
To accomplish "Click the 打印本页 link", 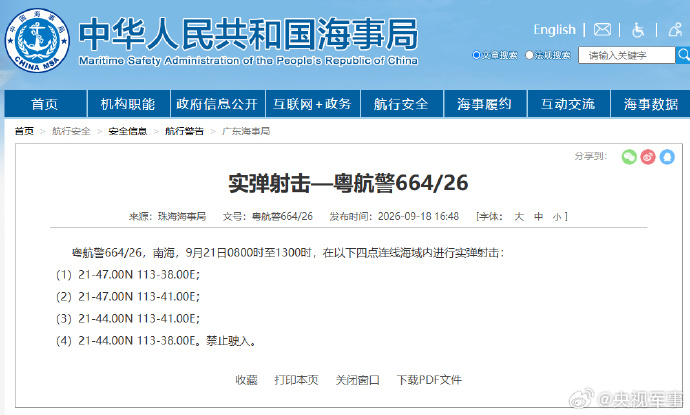I will click(x=296, y=380).
